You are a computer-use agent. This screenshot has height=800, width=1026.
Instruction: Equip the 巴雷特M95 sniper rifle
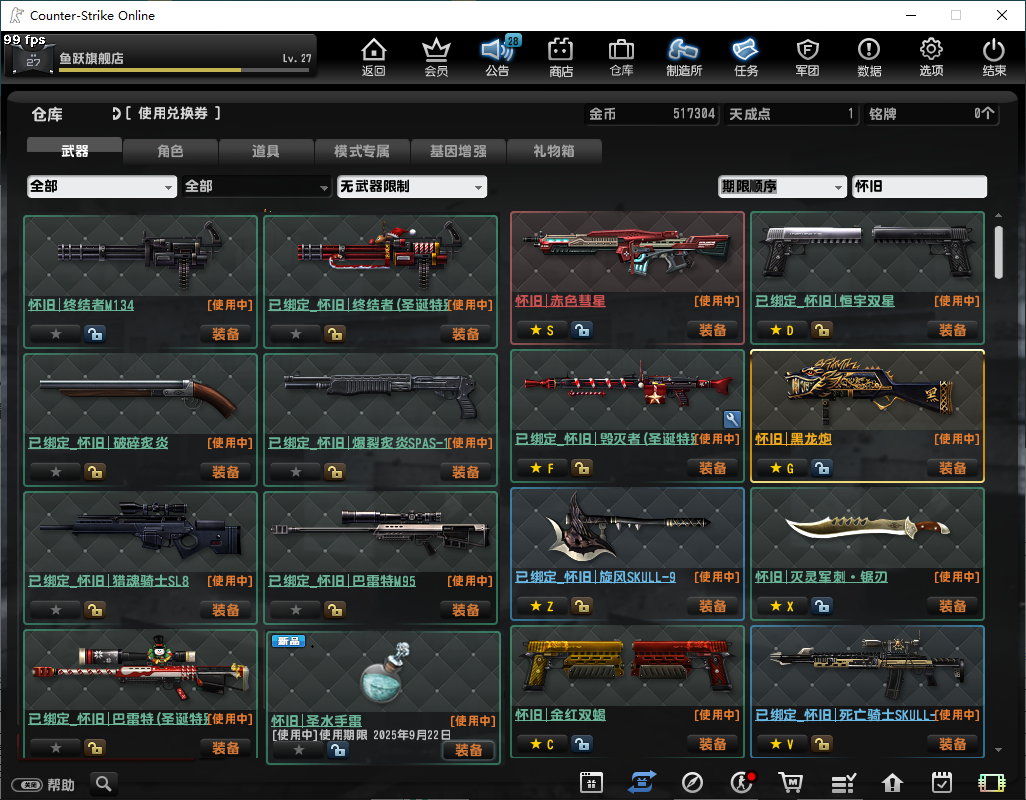(x=466, y=610)
